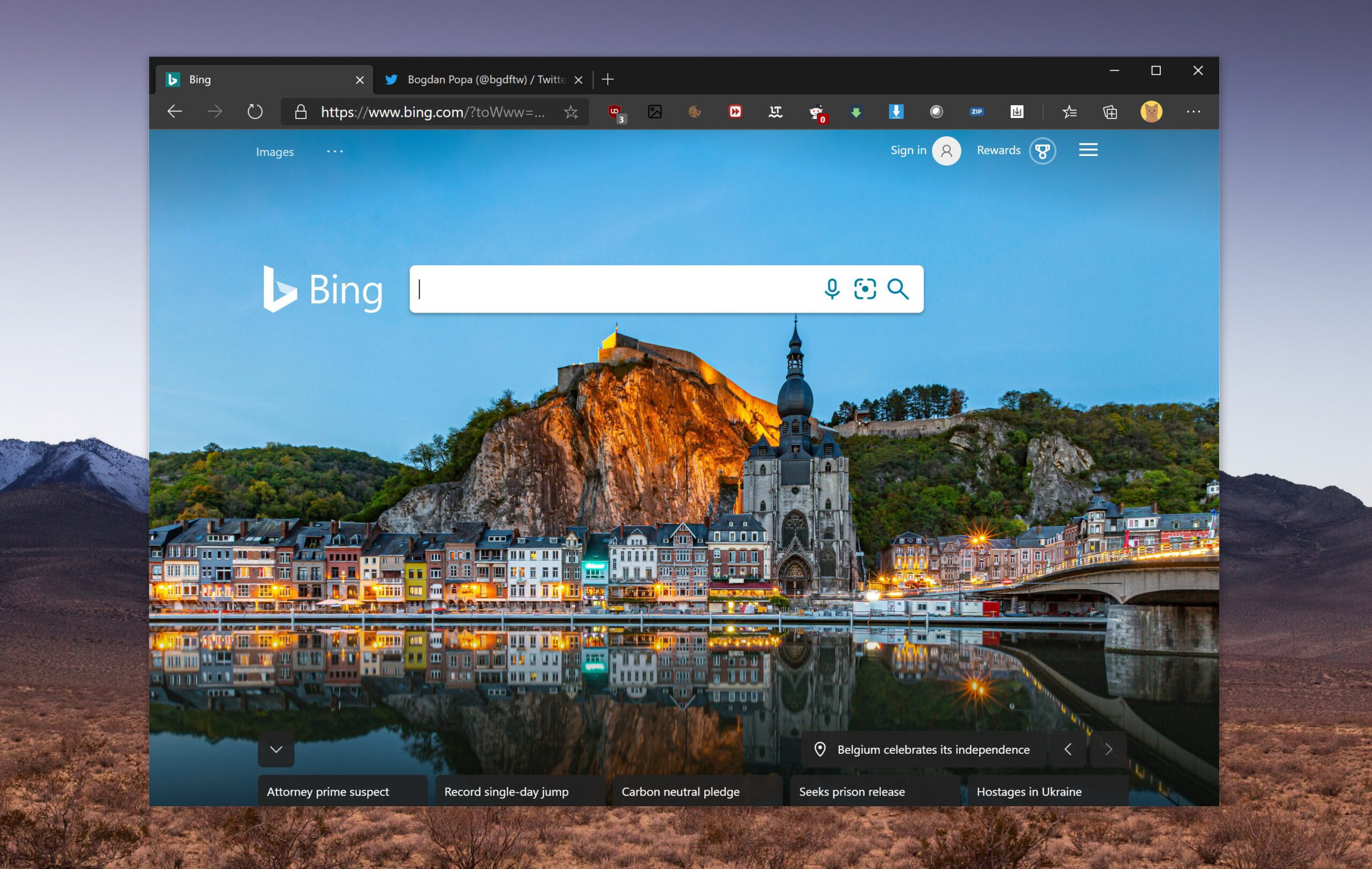Screen dimensions: 1372x869
Task: Click Bing hamburger navigation menu
Action: coord(1088,151)
